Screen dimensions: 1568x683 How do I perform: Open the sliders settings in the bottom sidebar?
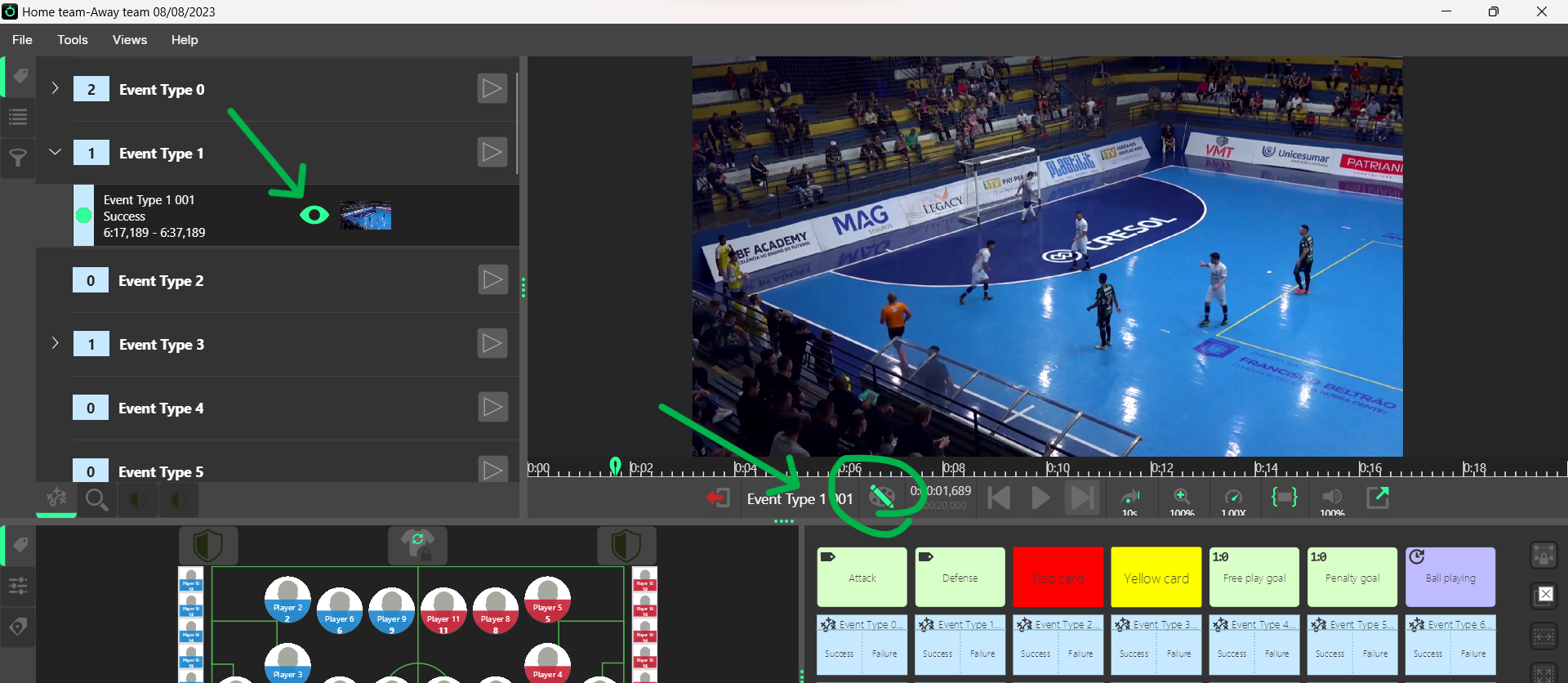tap(18, 586)
